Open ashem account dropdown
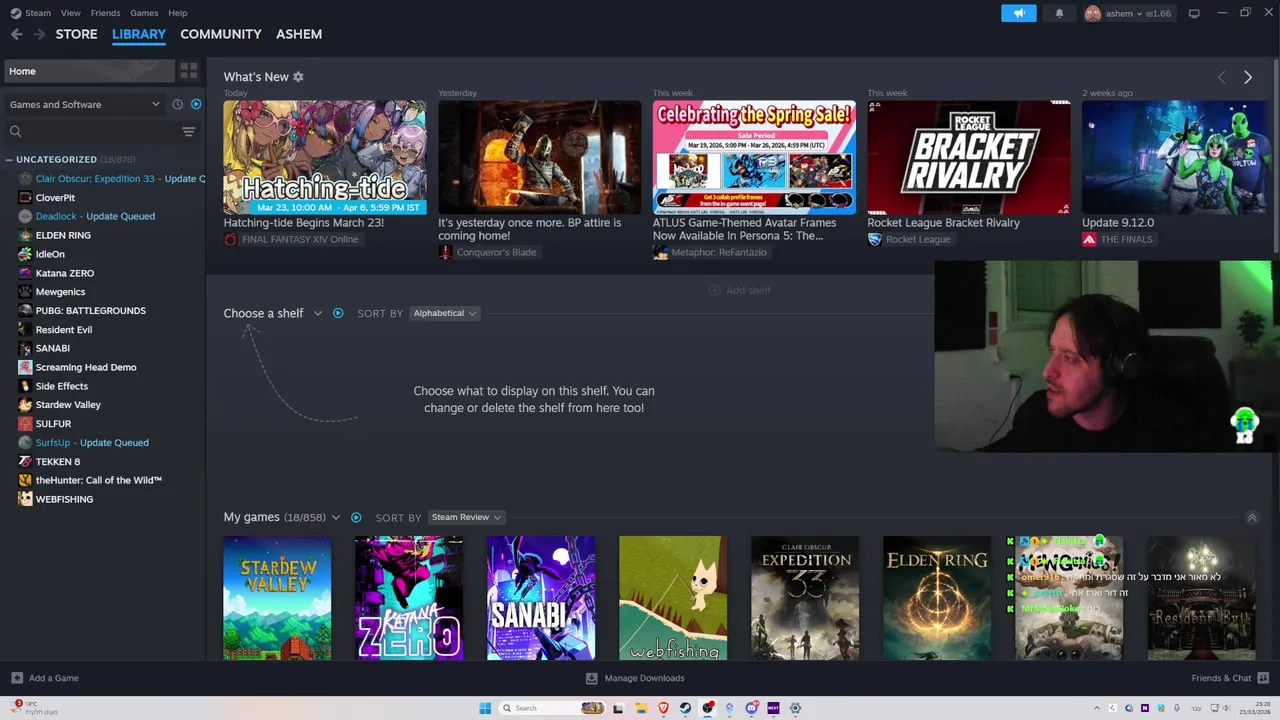This screenshot has height=720, width=1280. tap(1128, 13)
